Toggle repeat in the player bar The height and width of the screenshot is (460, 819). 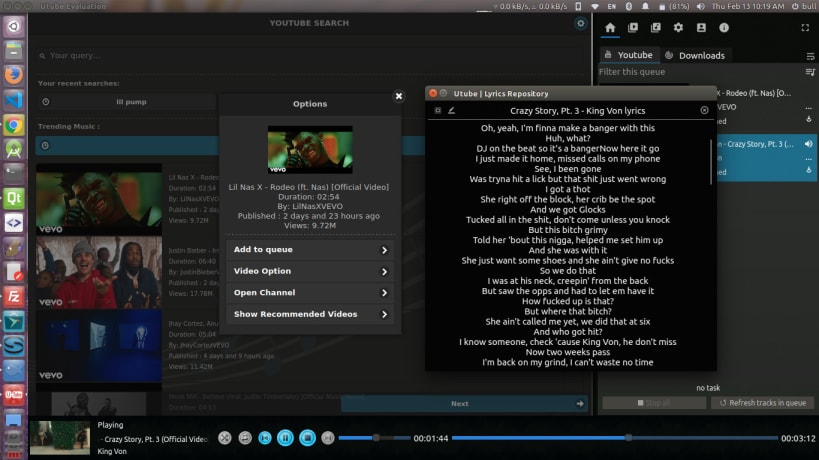click(x=245, y=438)
